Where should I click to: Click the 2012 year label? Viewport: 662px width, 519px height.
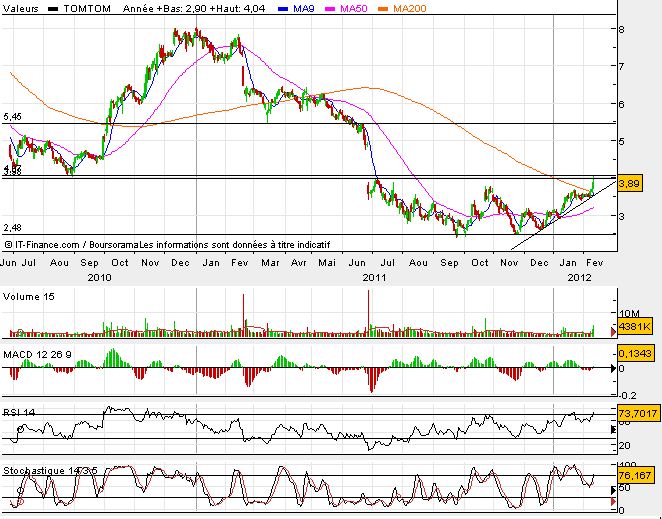[x=580, y=277]
